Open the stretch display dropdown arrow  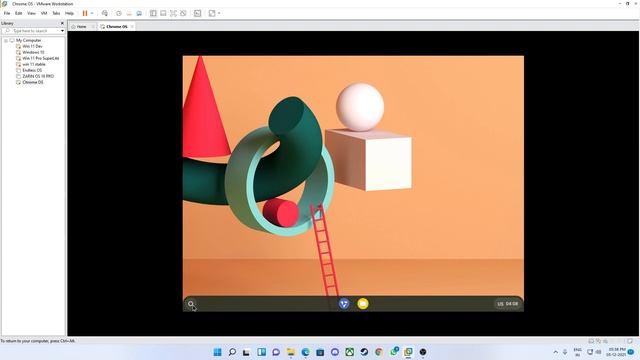click(x=219, y=13)
